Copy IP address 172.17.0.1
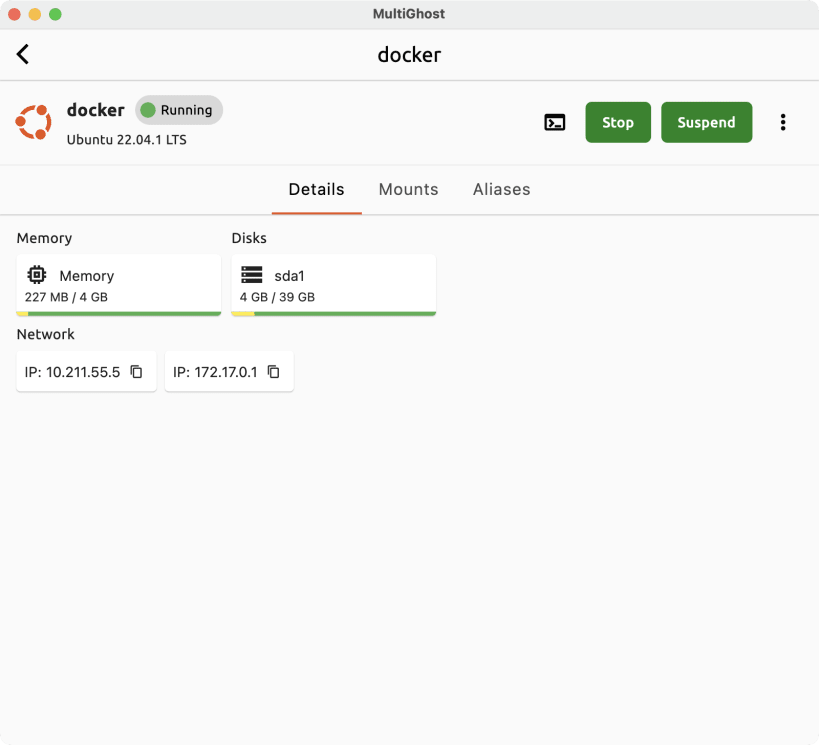Image resolution: width=819 pixels, height=745 pixels. click(274, 371)
